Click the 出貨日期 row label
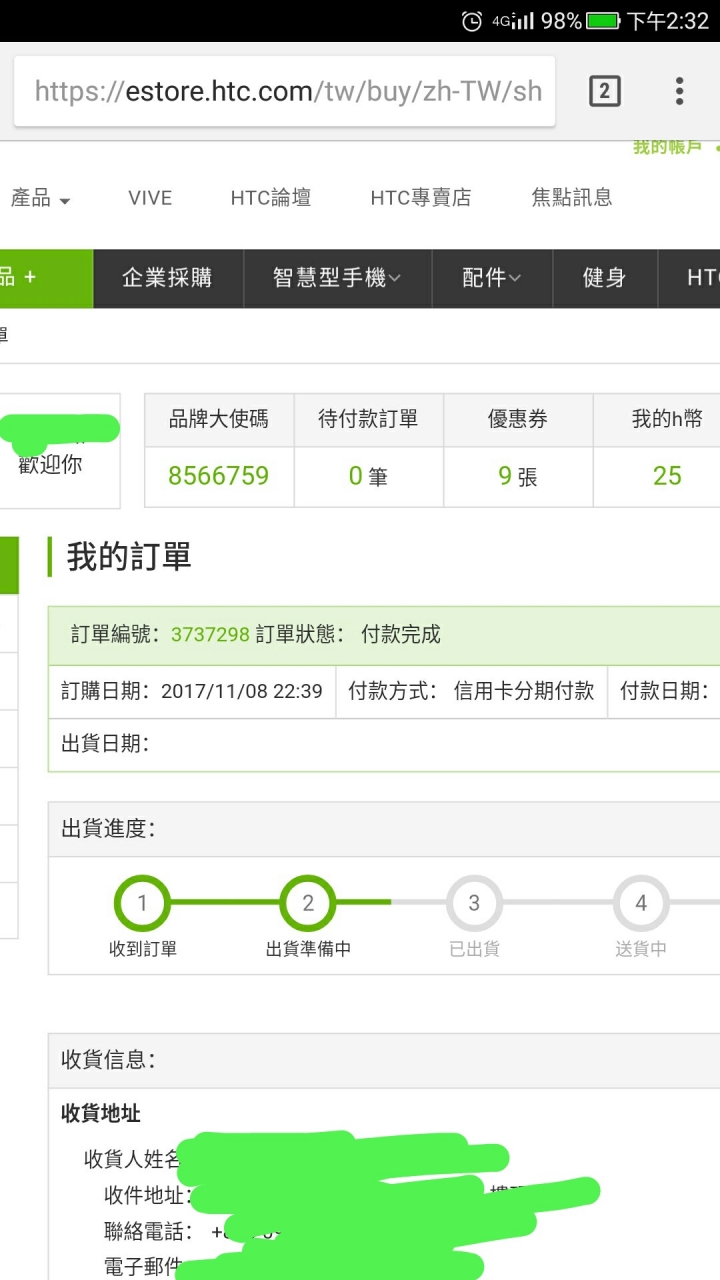 click(x=105, y=743)
